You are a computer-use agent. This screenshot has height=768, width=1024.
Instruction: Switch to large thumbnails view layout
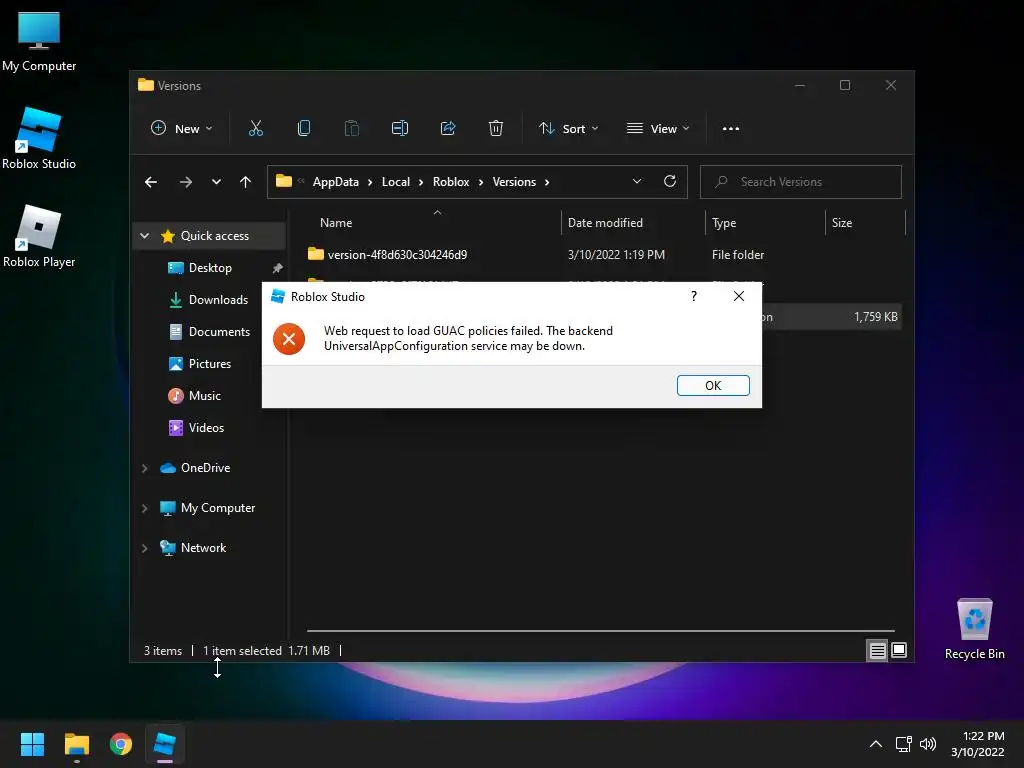899,650
